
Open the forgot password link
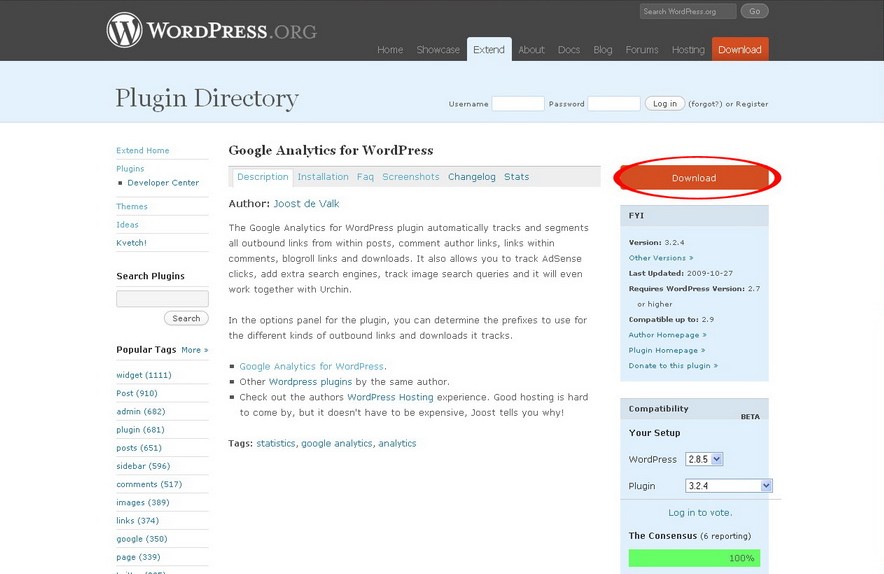tap(705, 104)
